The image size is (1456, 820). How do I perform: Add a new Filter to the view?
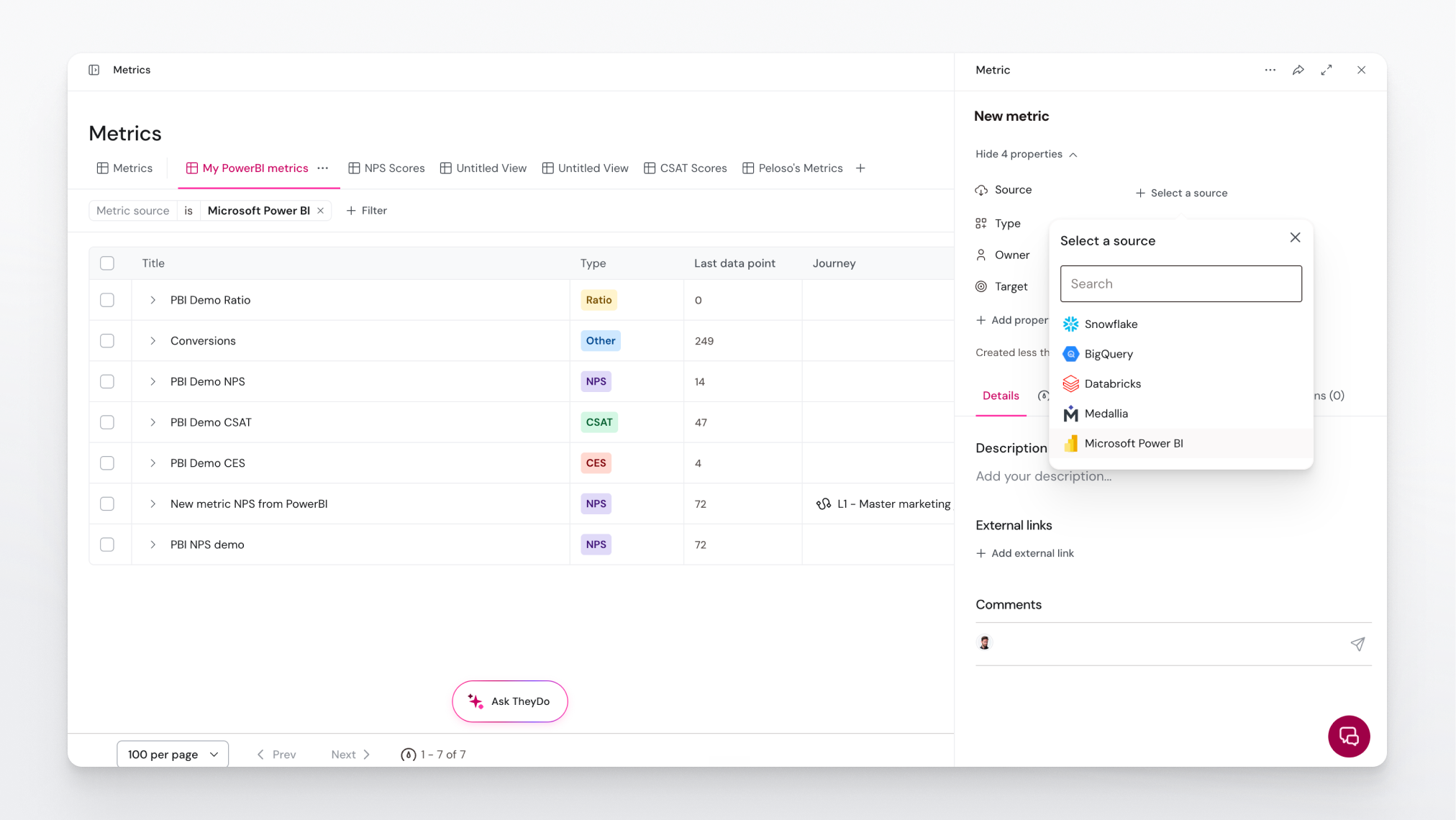367,211
